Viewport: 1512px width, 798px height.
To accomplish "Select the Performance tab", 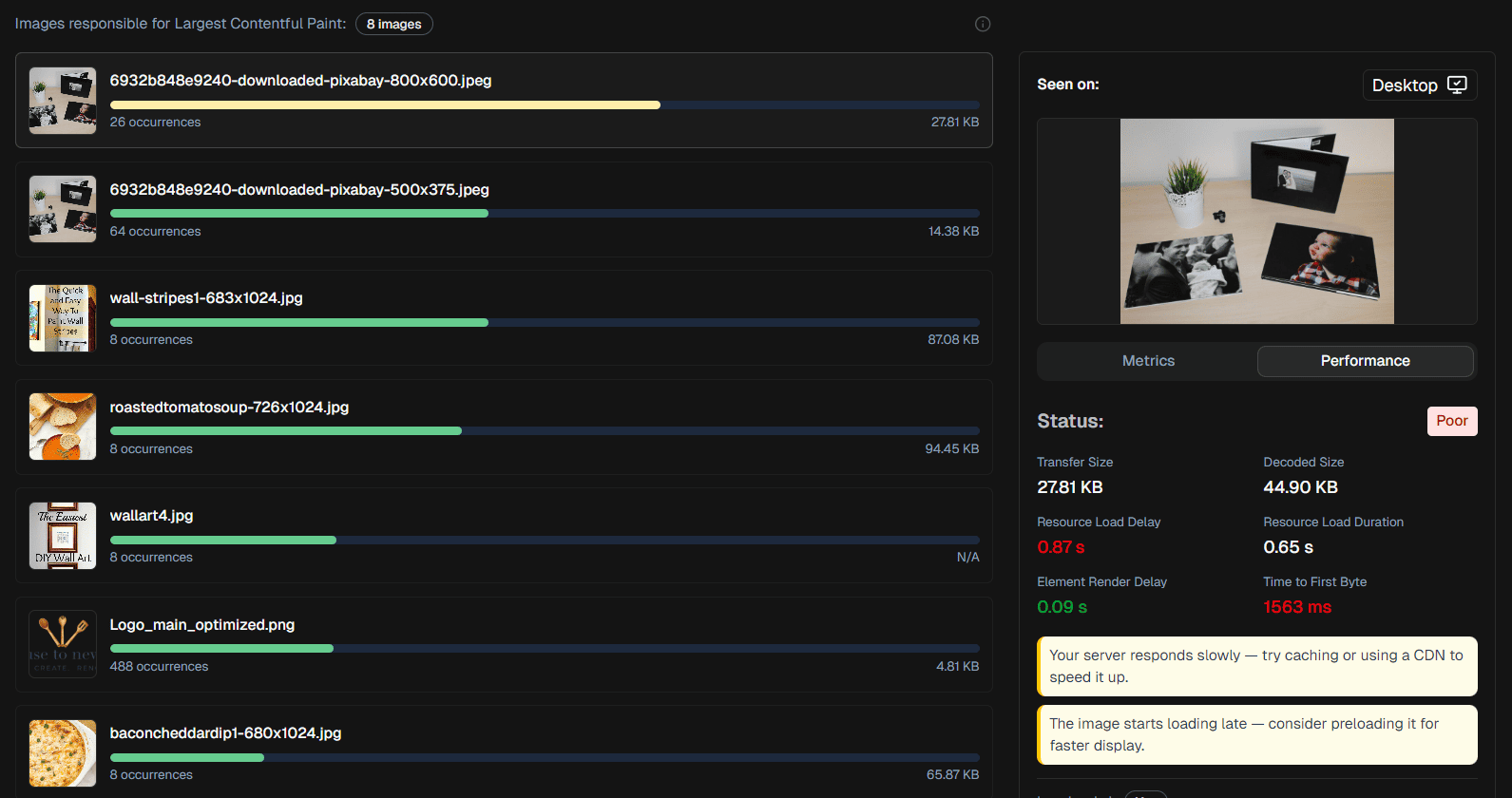I will [1365, 361].
